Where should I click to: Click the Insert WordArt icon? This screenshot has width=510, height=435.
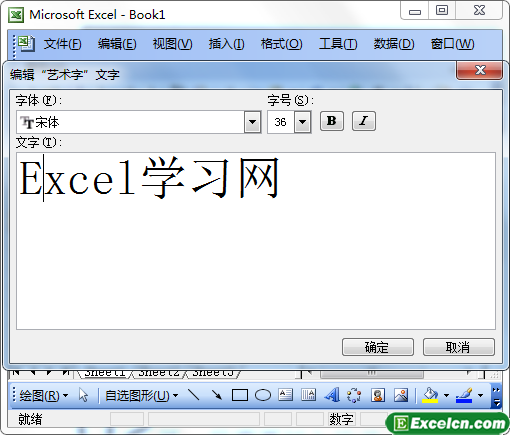click(x=332, y=395)
